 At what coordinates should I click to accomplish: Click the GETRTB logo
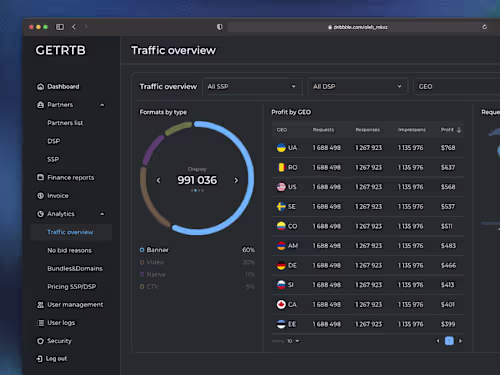(x=61, y=50)
